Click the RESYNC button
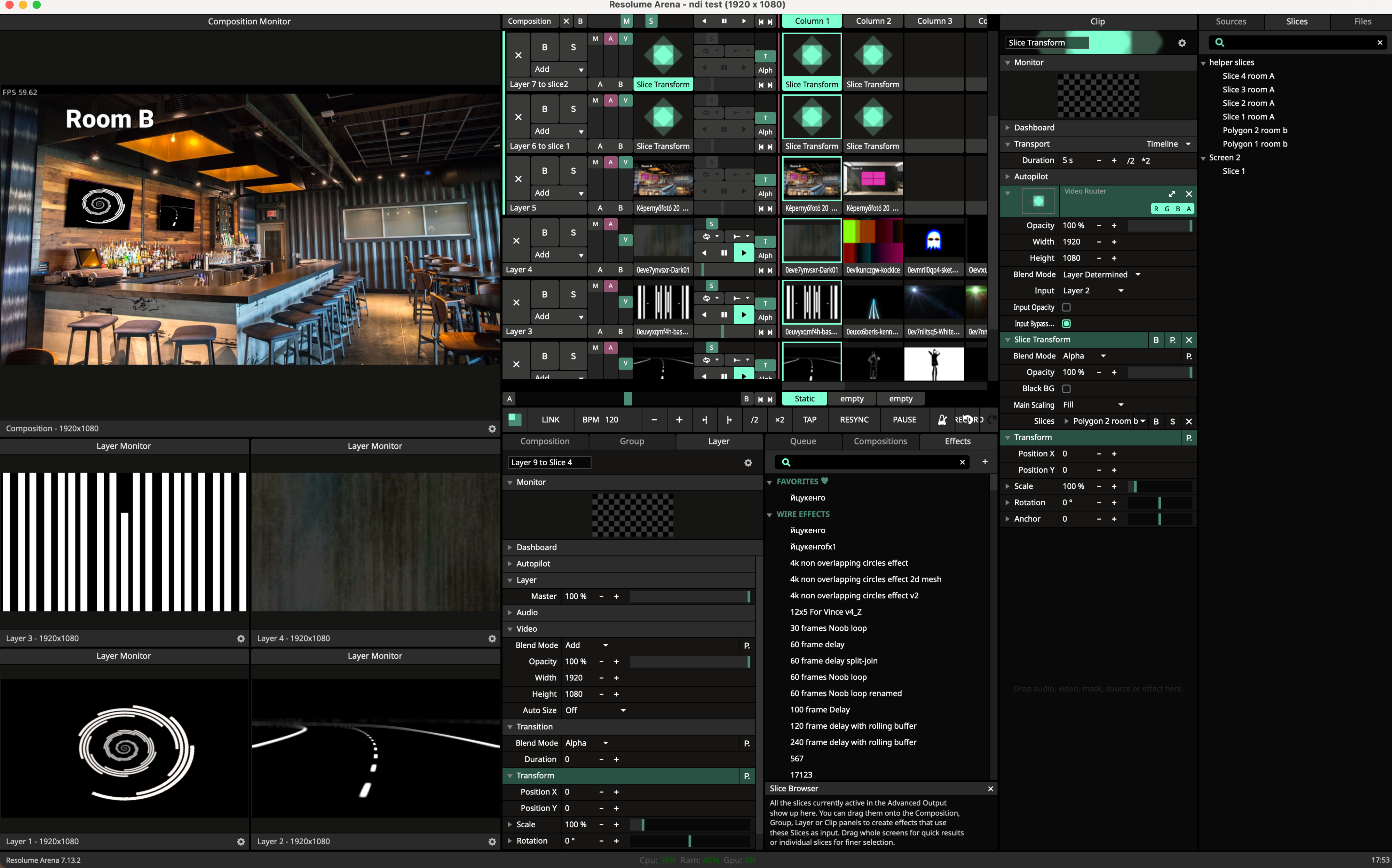Viewport: 1392px width, 868px height. point(854,420)
